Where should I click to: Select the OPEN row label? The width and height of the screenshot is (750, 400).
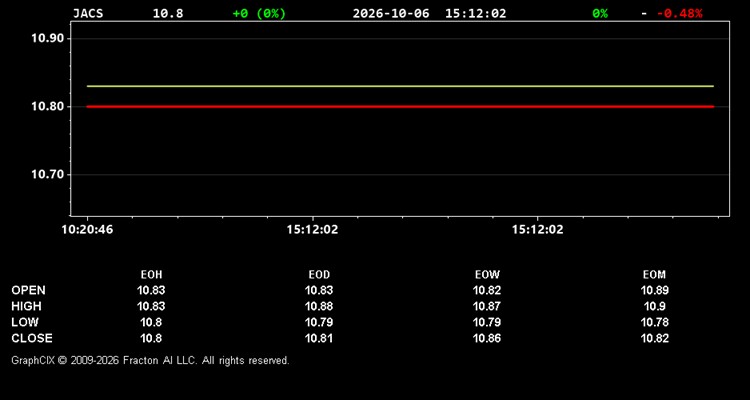point(29,290)
